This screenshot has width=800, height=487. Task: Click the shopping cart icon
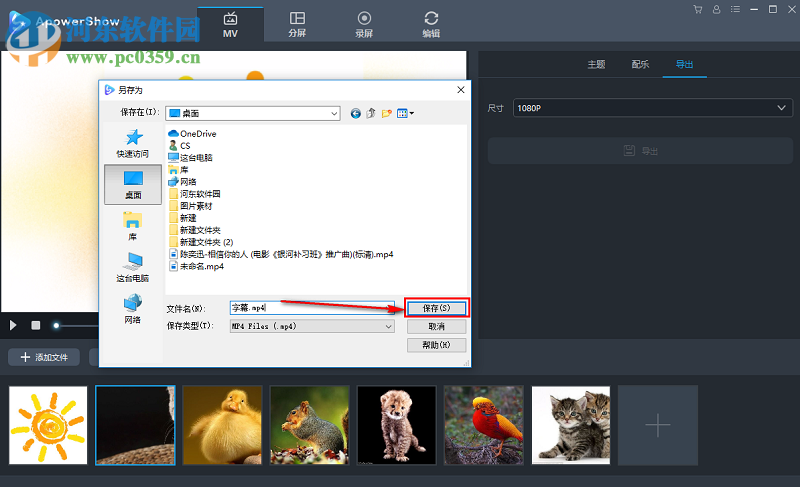[697, 9]
